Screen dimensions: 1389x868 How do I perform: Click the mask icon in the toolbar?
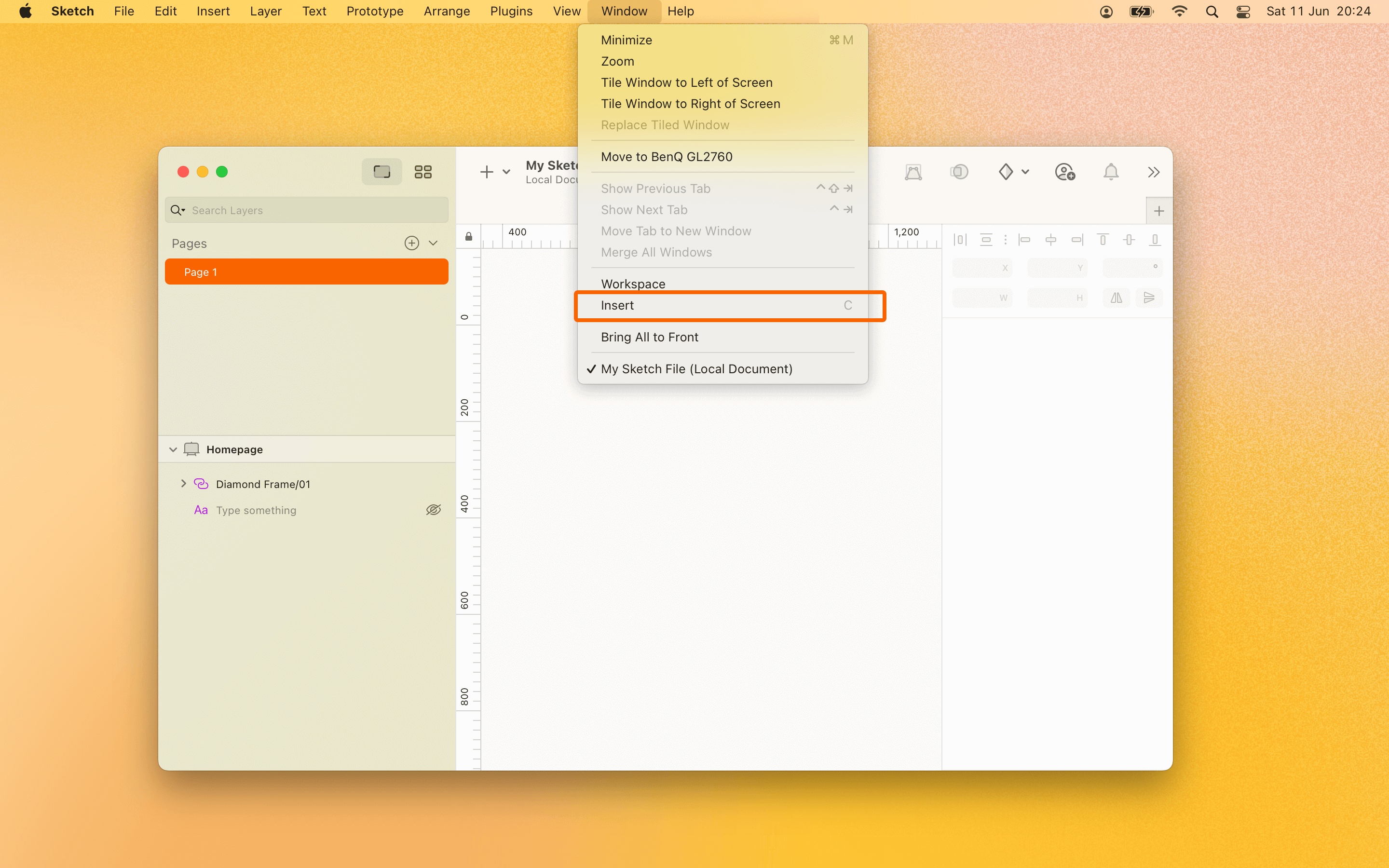959,171
